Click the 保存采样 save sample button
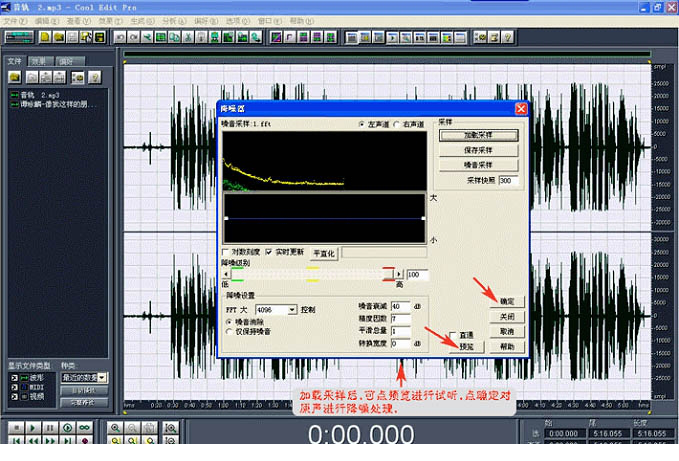The image size is (679, 461). tap(479, 150)
